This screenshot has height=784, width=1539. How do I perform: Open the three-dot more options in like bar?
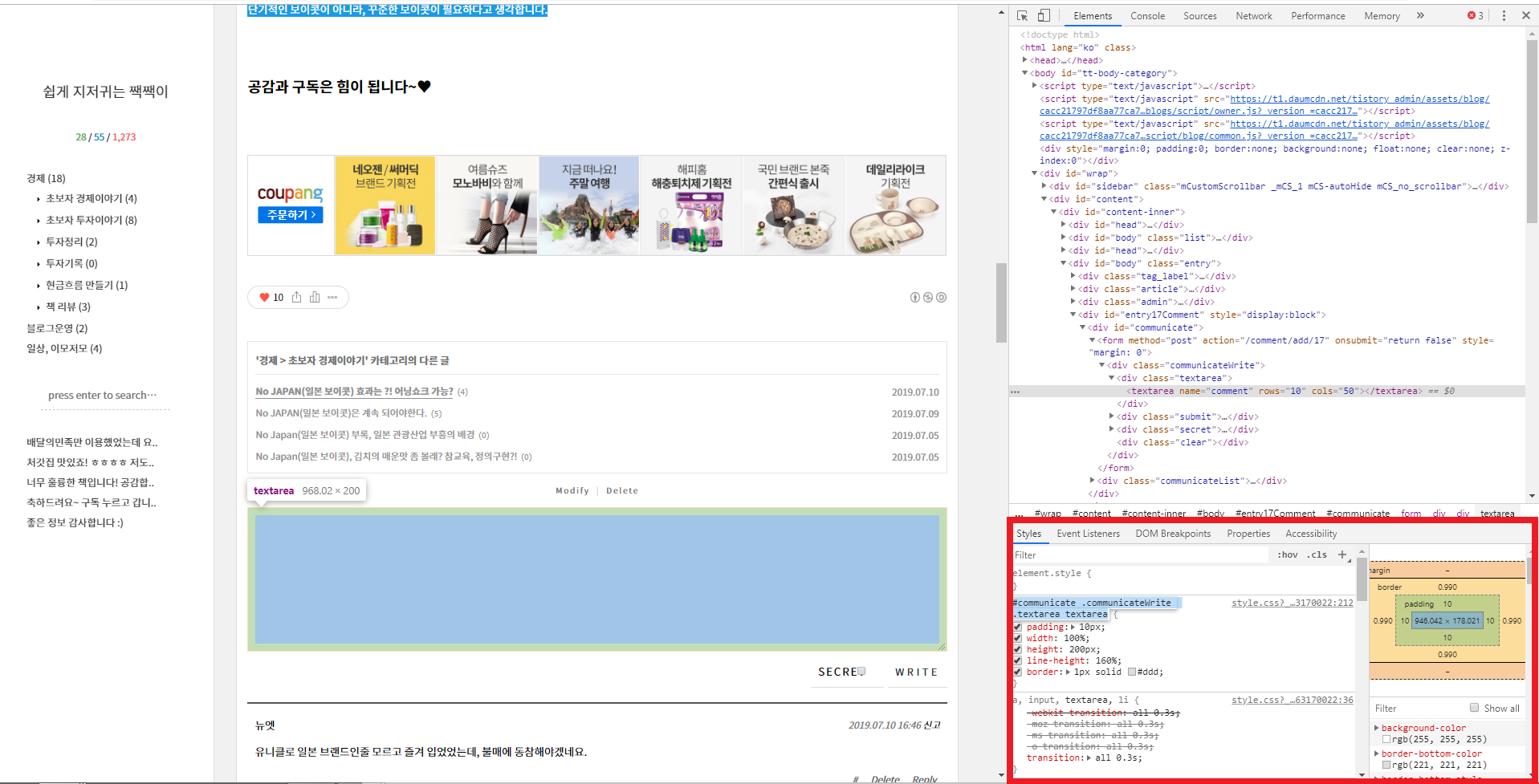pos(332,297)
